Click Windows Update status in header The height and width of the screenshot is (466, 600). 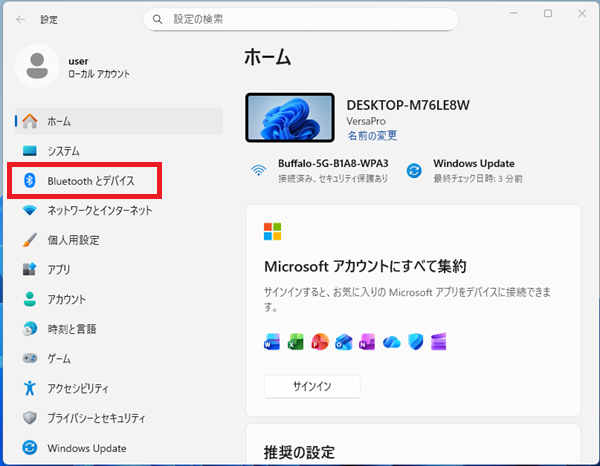point(465,170)
